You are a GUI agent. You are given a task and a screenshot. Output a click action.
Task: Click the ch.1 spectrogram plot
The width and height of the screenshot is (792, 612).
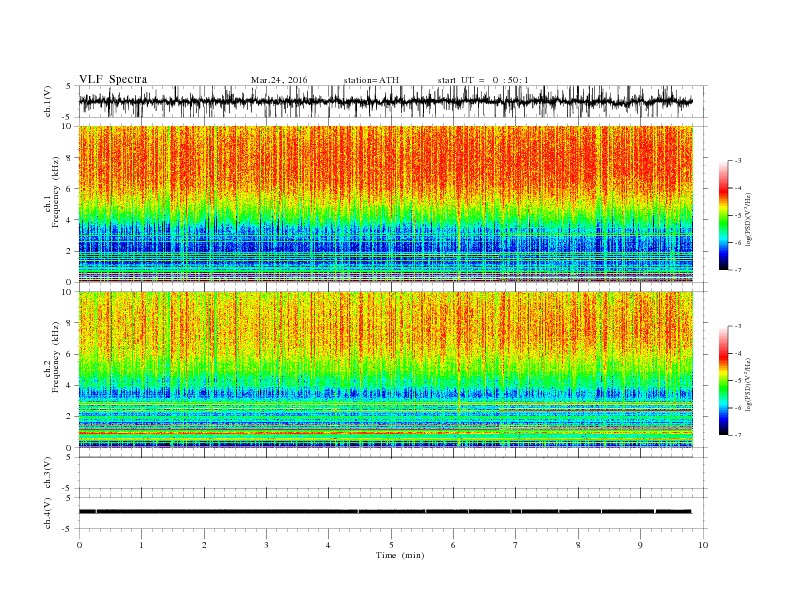coord(386,204)
